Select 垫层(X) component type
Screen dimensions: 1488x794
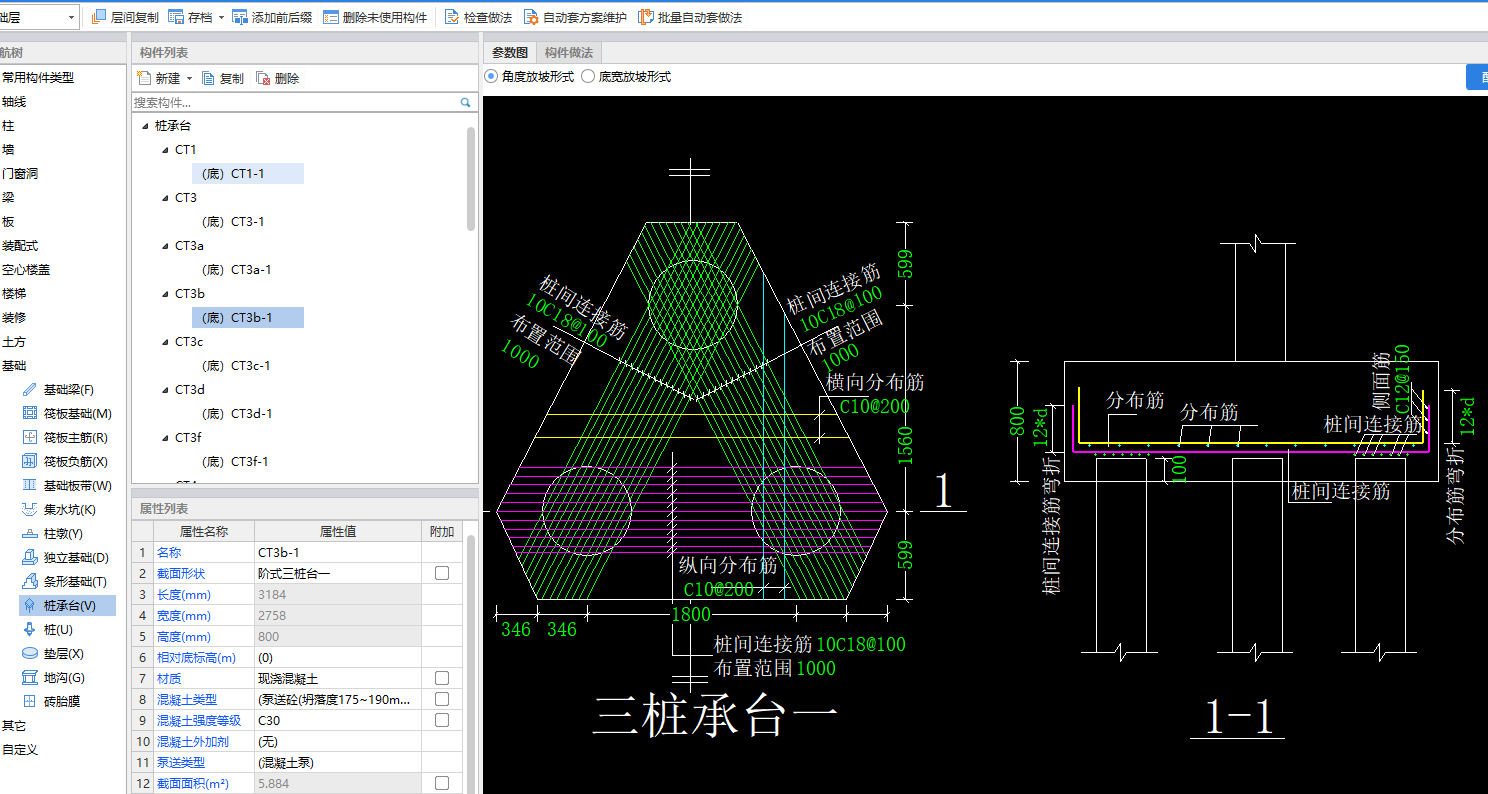(52, 653)
